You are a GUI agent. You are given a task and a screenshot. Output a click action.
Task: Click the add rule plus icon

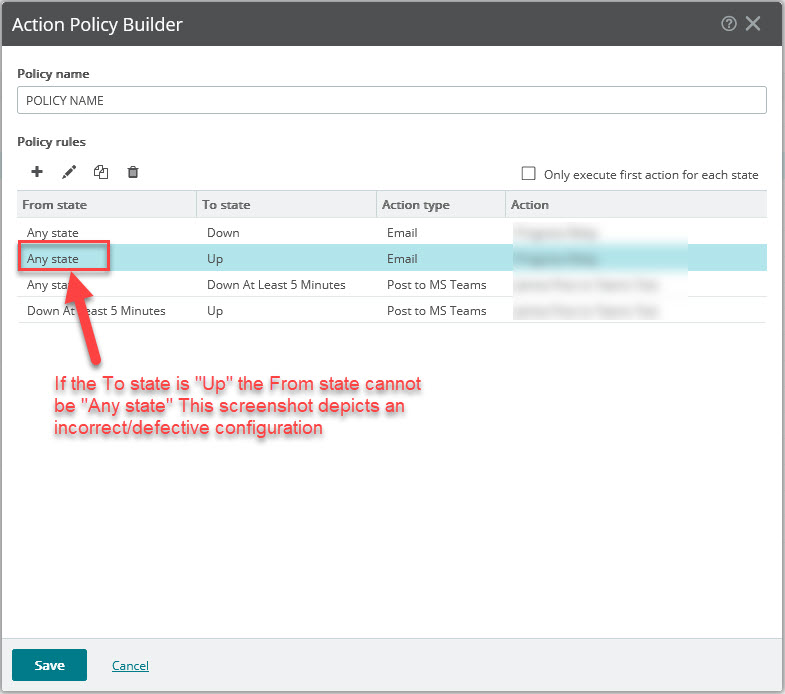[37, 172]
